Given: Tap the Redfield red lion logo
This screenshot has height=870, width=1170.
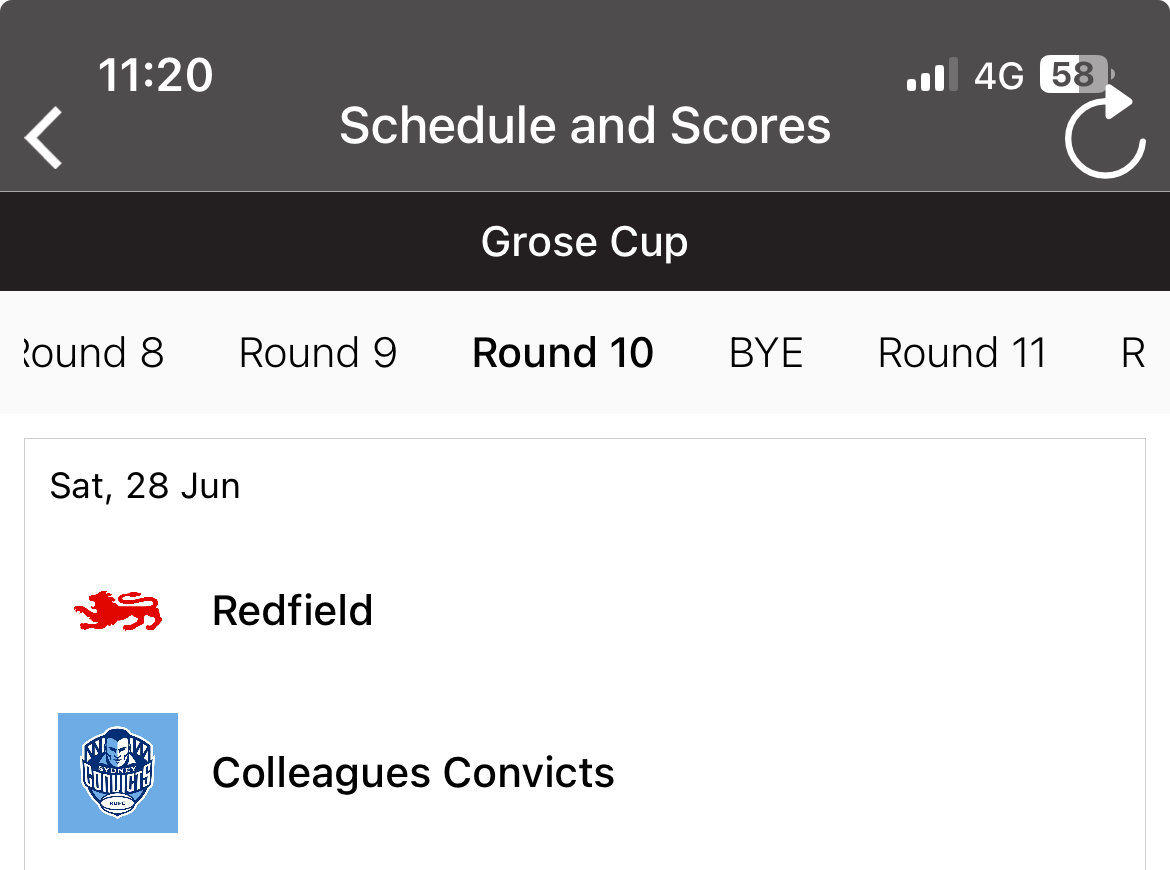Looking at the screenshot, I should coord(118,611).
